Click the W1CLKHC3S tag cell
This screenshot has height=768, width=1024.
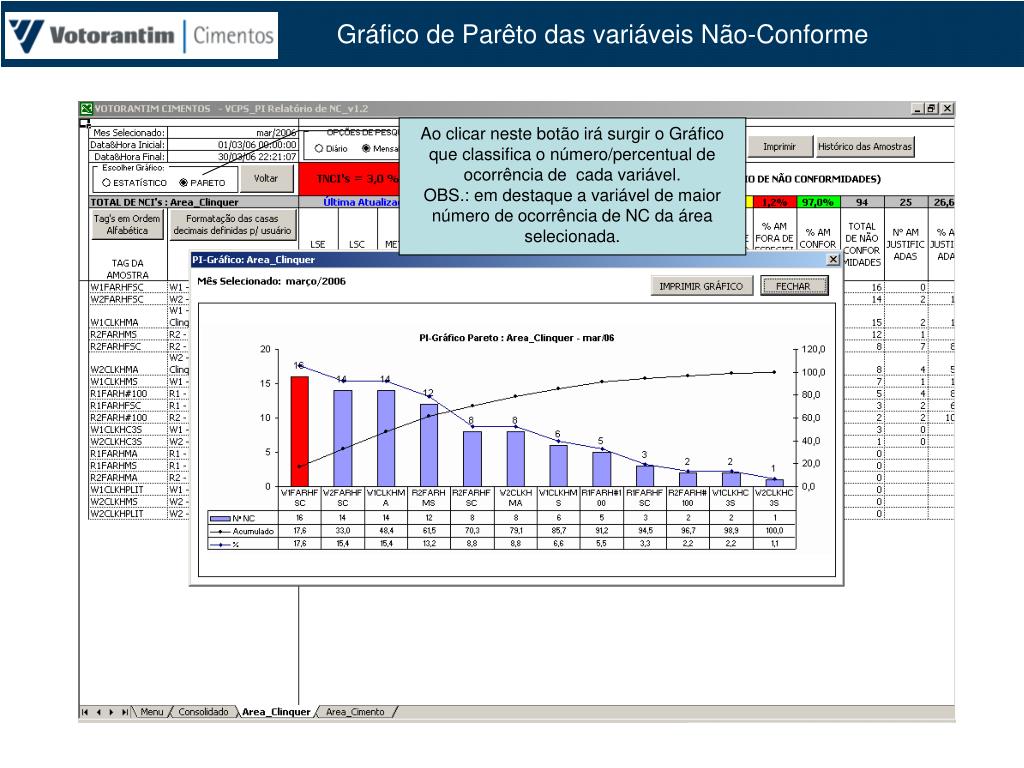128,430
